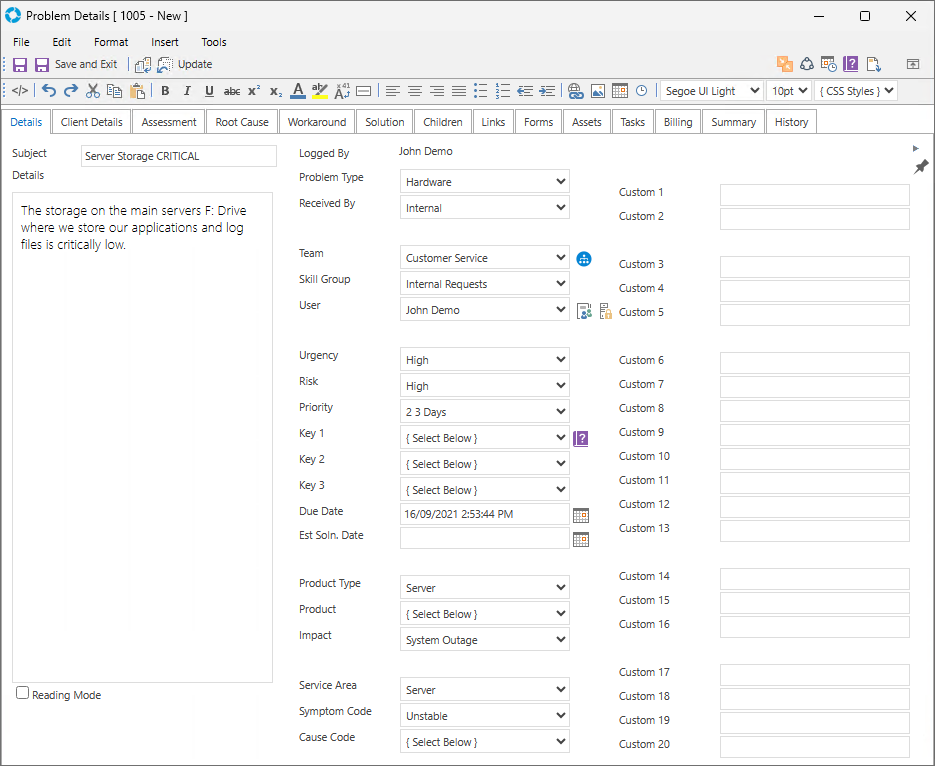935x766 pixels.
Task: Click the font color button
Action: coord(297,91)
